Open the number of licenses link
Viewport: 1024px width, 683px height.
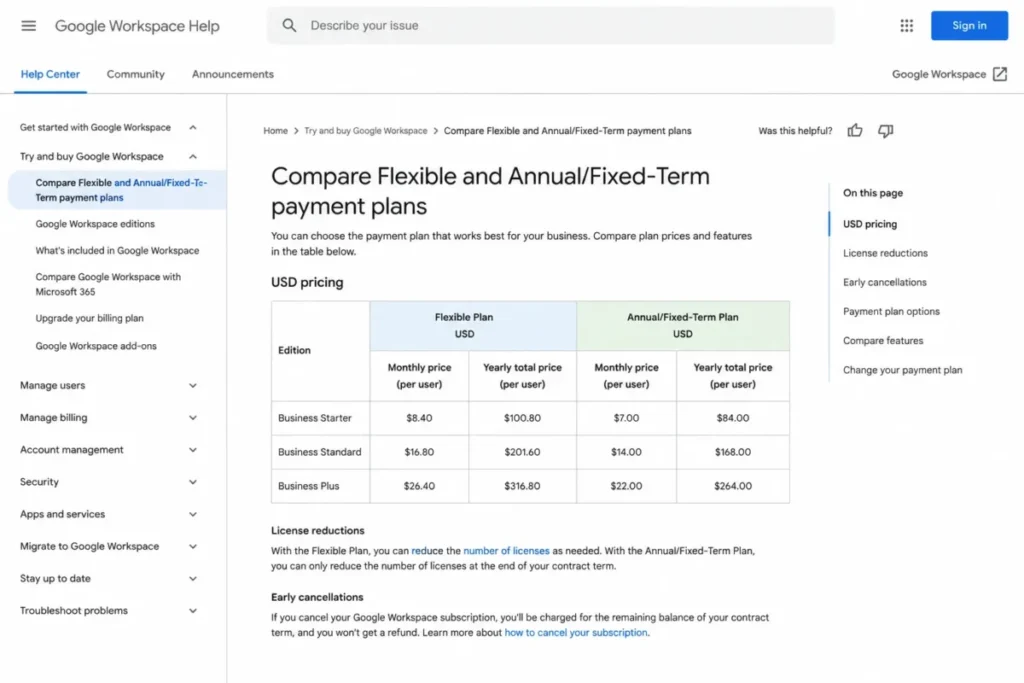(x=506, y=551)
